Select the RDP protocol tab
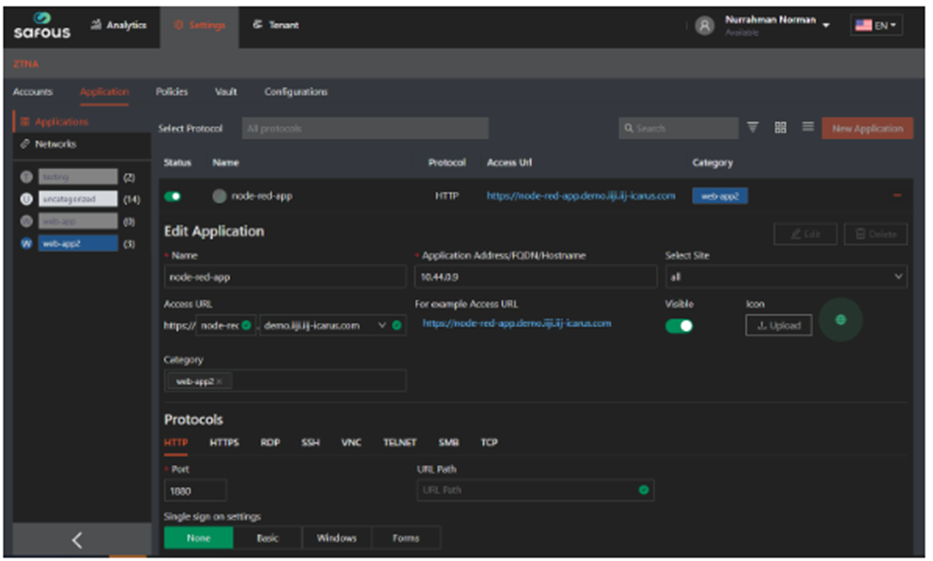 [270, 442]
